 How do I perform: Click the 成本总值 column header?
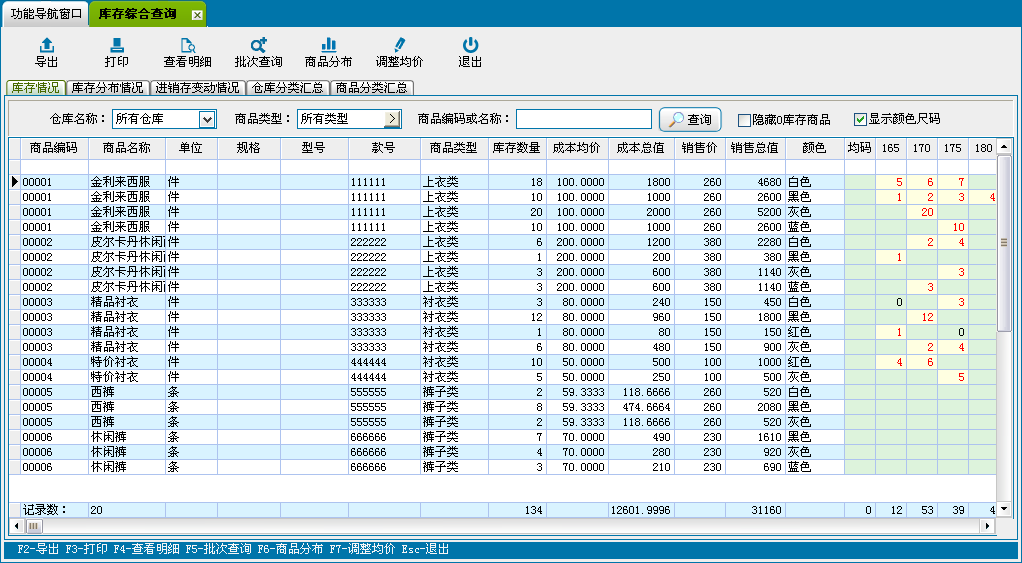pos(641,148)
